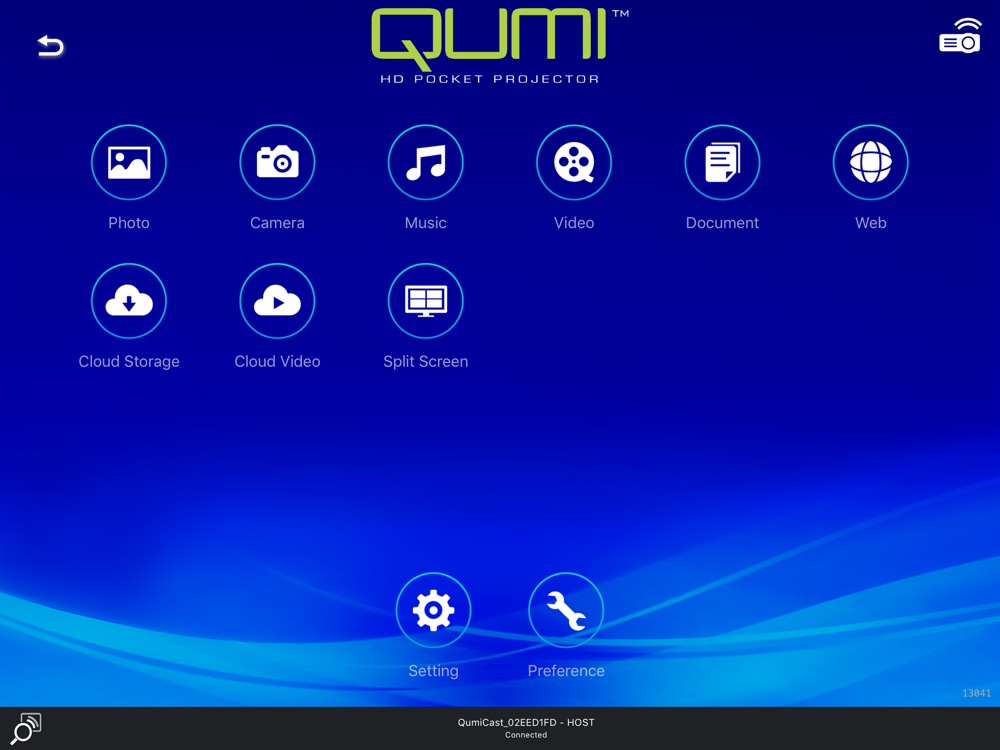The width and height of the screenshot is (1000, 750).
Task: Click the Photo label
Action: point(129,223)
